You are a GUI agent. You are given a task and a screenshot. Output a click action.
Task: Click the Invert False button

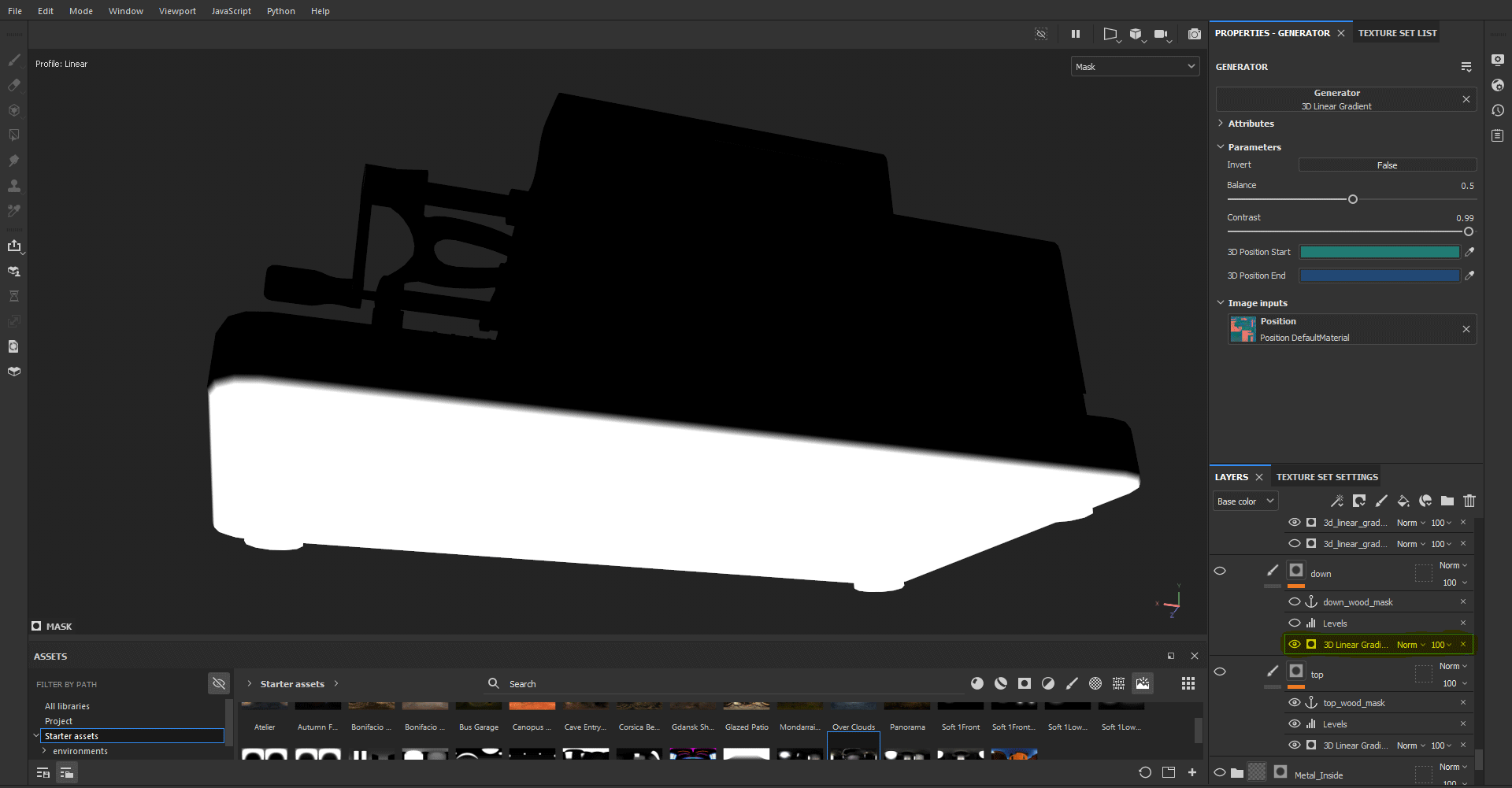1387,165
